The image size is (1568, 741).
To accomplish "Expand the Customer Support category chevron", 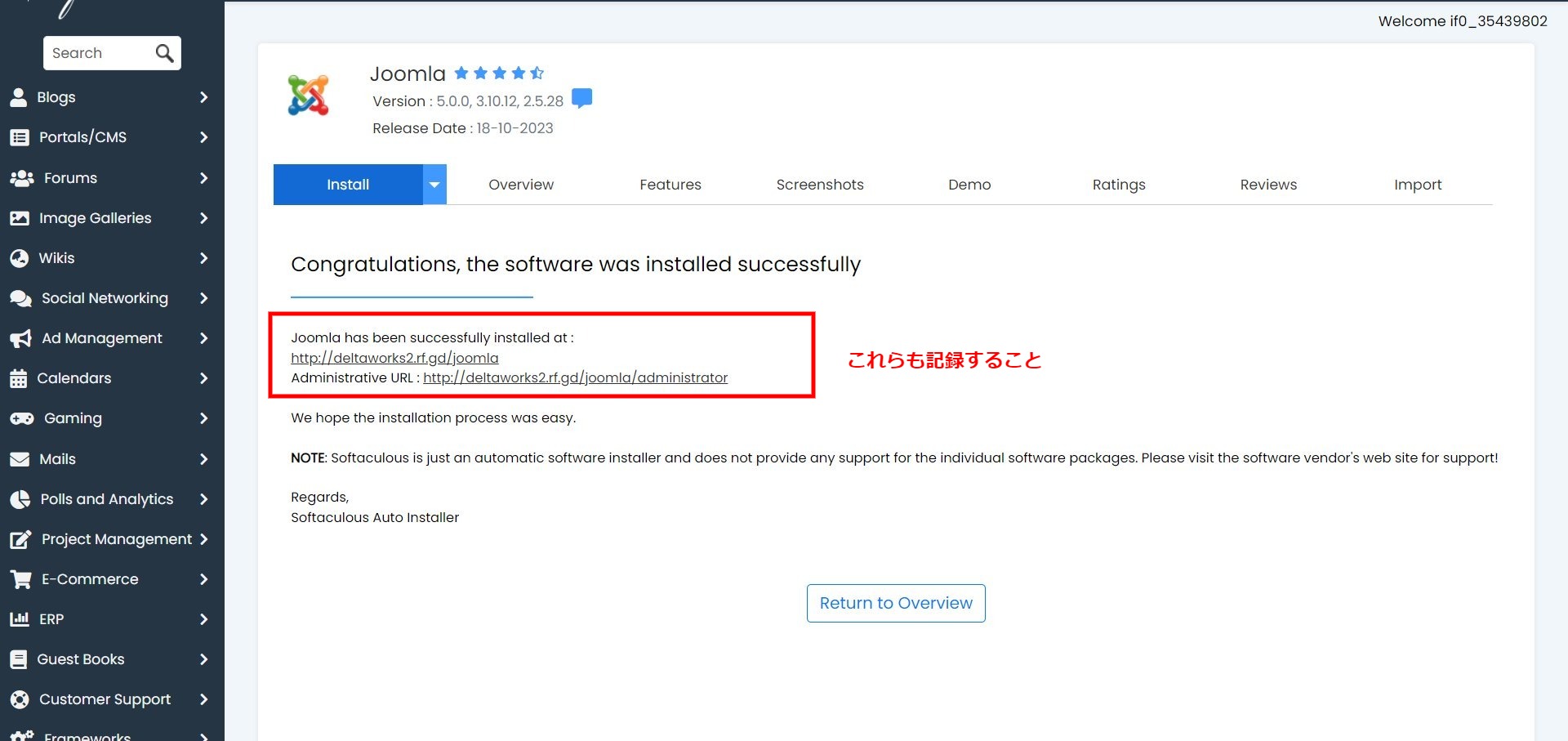I will (203, 699).
